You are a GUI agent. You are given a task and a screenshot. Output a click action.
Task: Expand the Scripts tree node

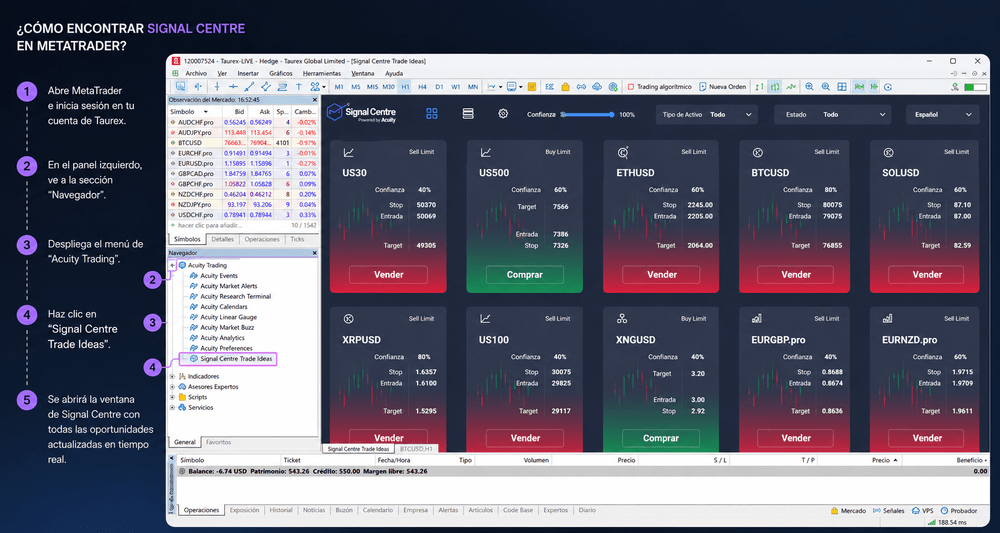(x=172, y=397)
